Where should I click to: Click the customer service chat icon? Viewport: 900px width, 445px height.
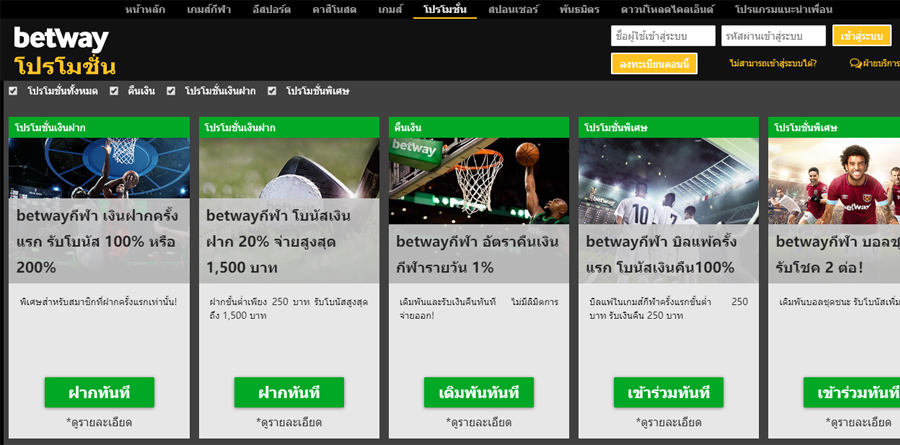855,63
